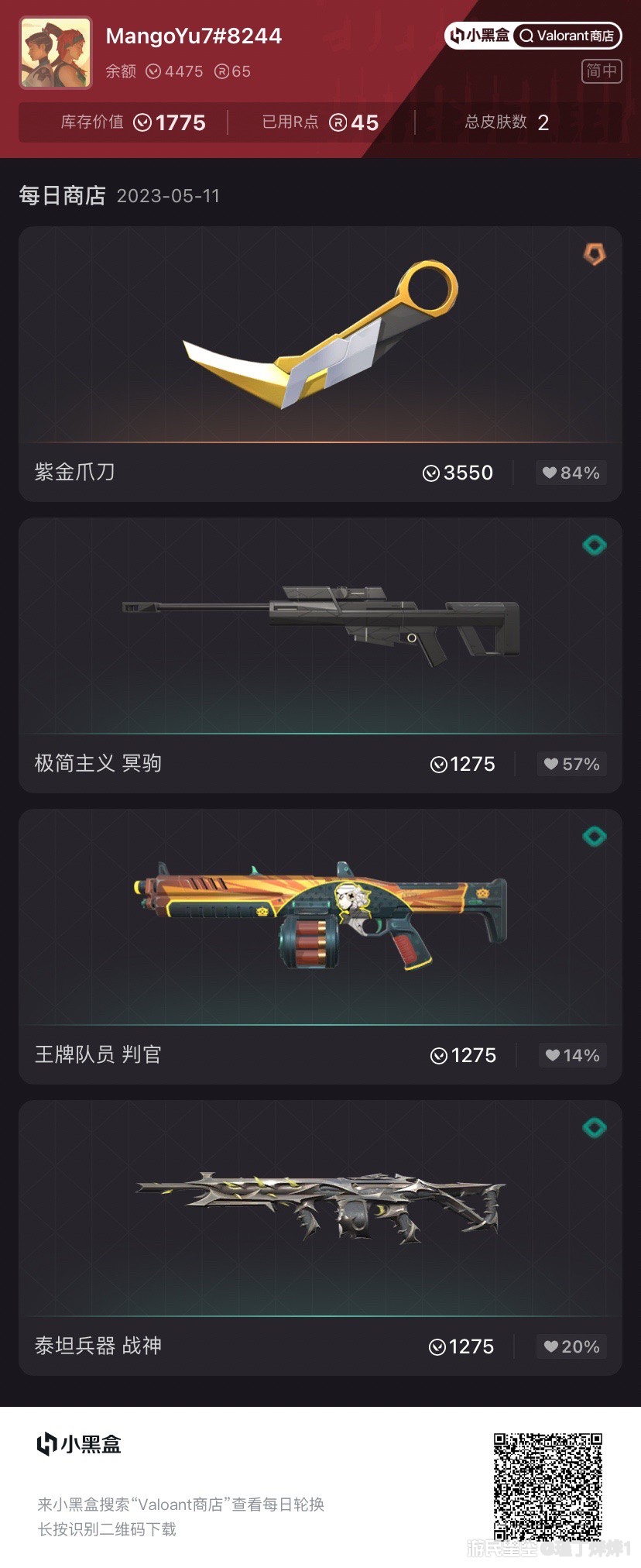Click the Radianite icon beside 65

coord(221,72)
